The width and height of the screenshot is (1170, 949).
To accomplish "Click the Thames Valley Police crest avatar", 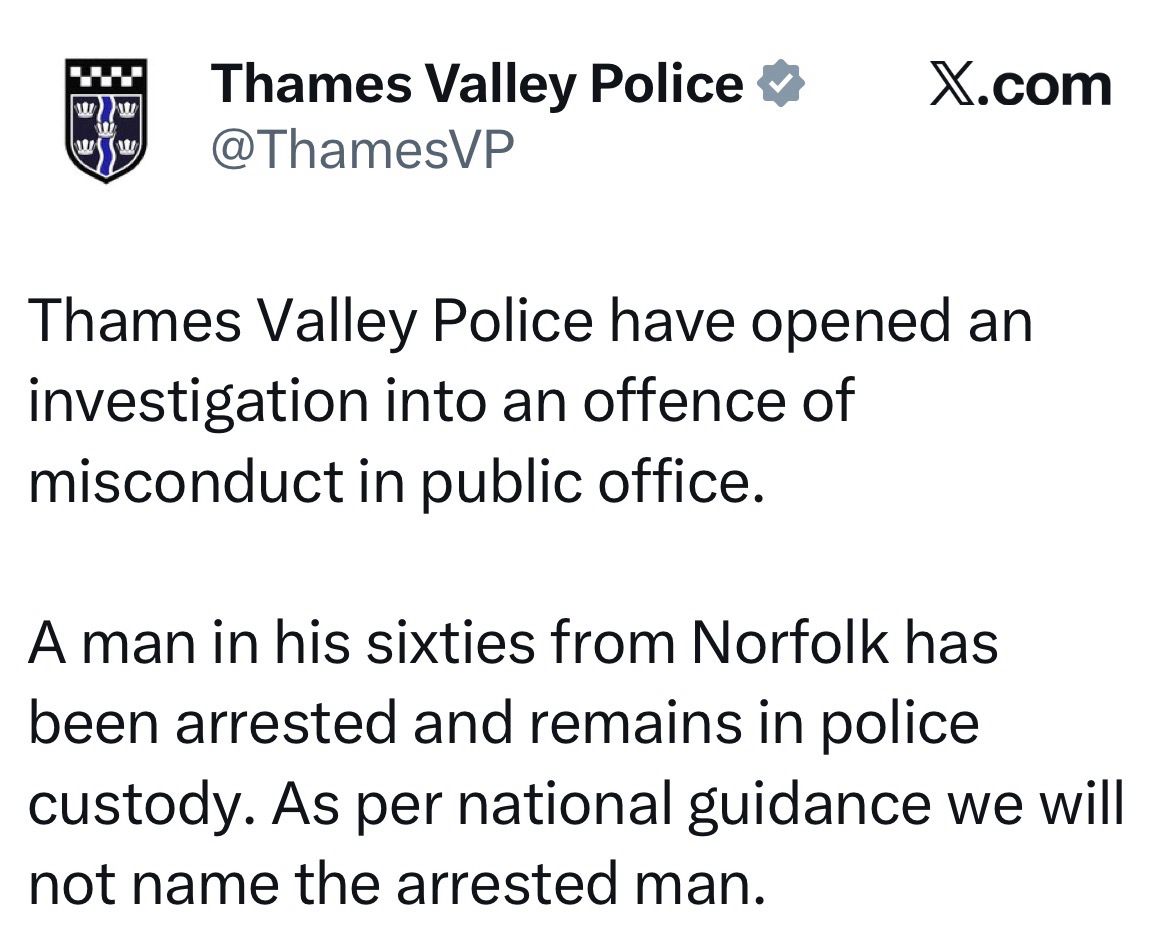I will [106, 120].
